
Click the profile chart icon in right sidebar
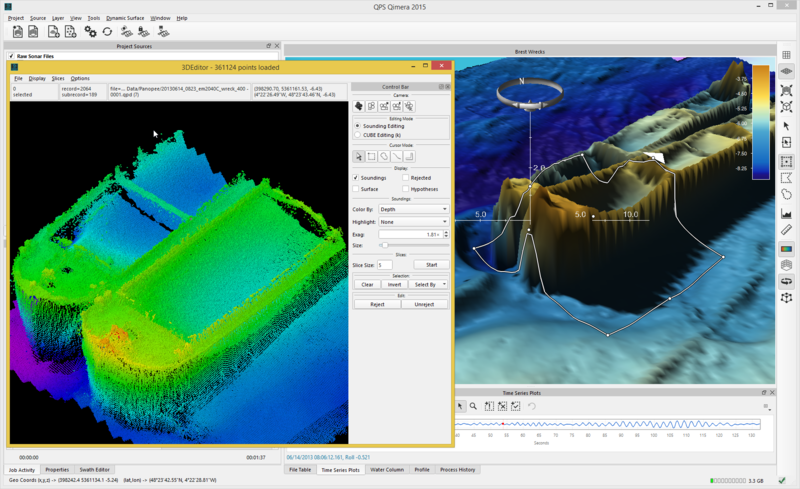(787, 212)
